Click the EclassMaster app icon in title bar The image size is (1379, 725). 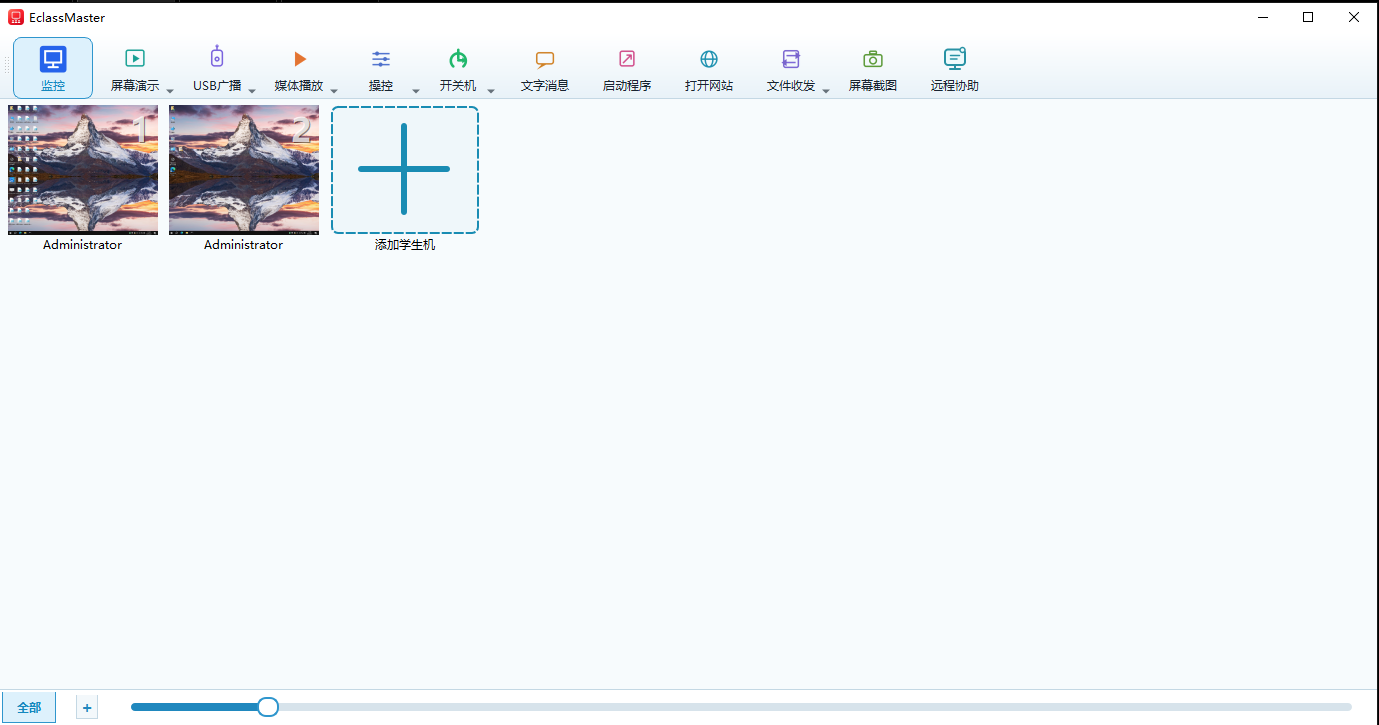(16, 17)
